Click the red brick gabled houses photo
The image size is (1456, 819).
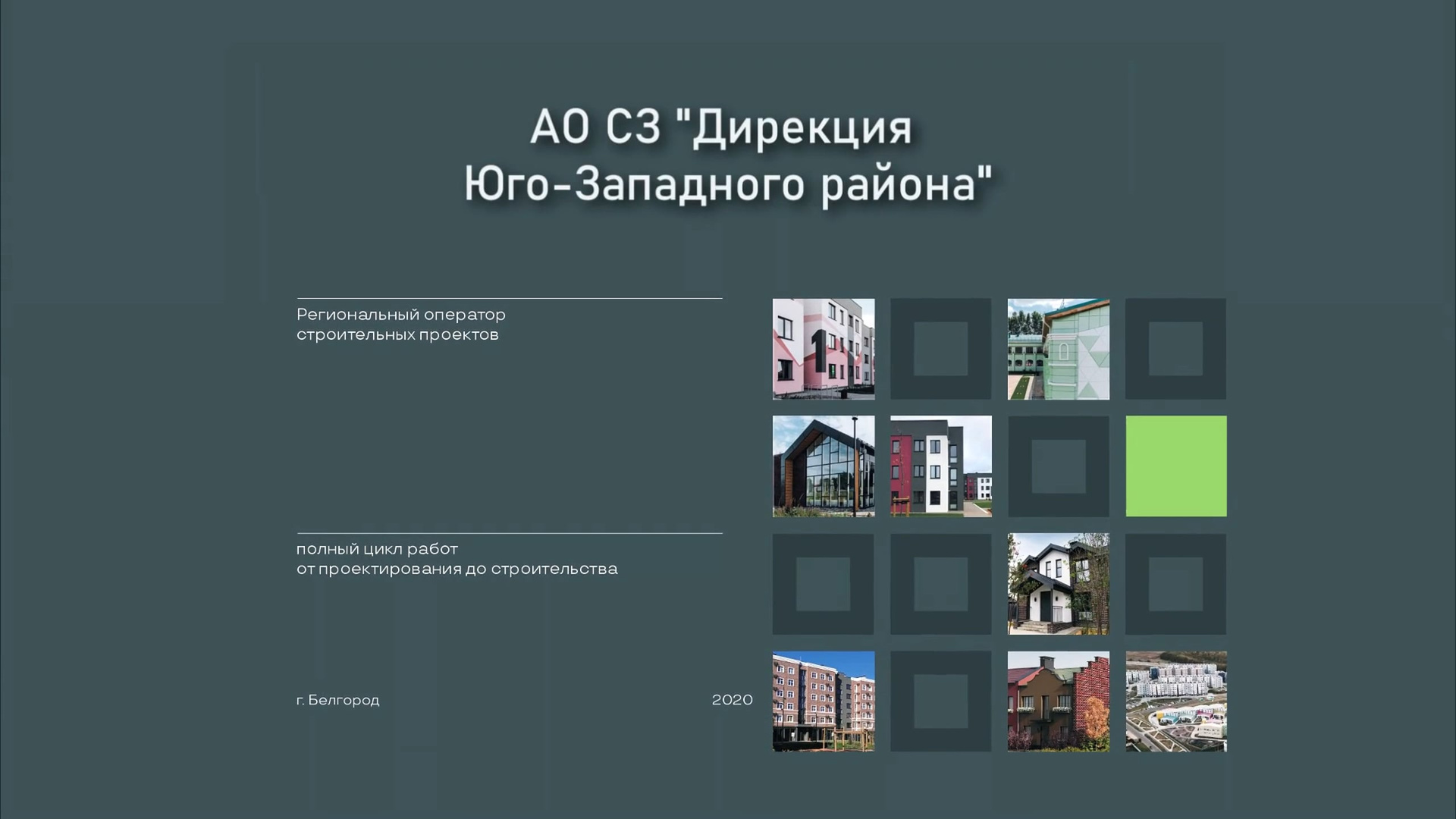[x=1058, y=701]
